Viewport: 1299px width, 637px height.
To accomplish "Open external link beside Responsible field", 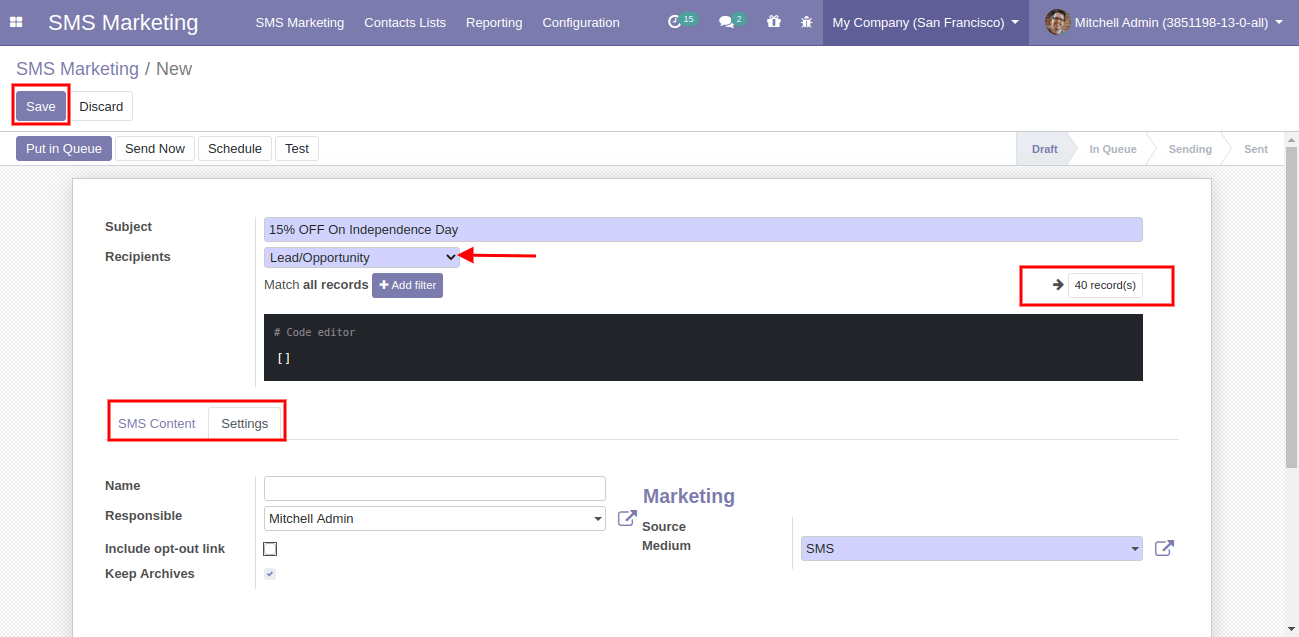I will (x=627, y=518).
